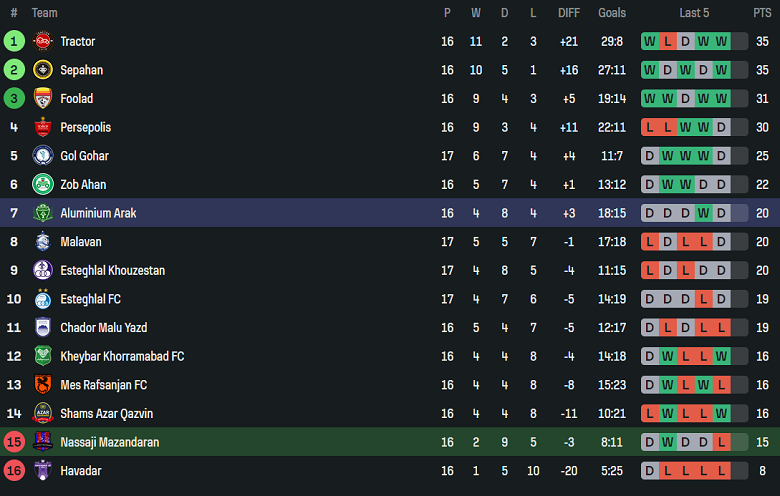Click the Last 5 column header

click(x=694, y=13)
